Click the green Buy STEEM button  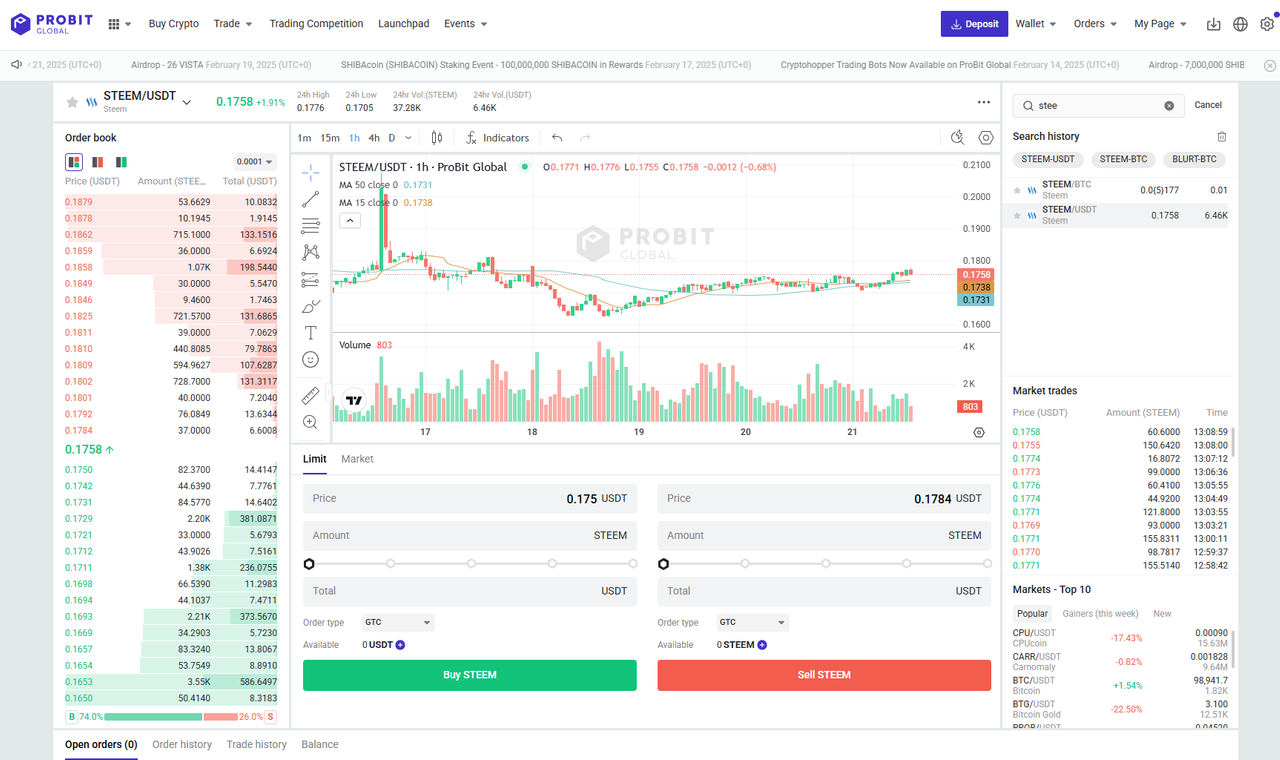pyautogui.click(x=469, y=675)
